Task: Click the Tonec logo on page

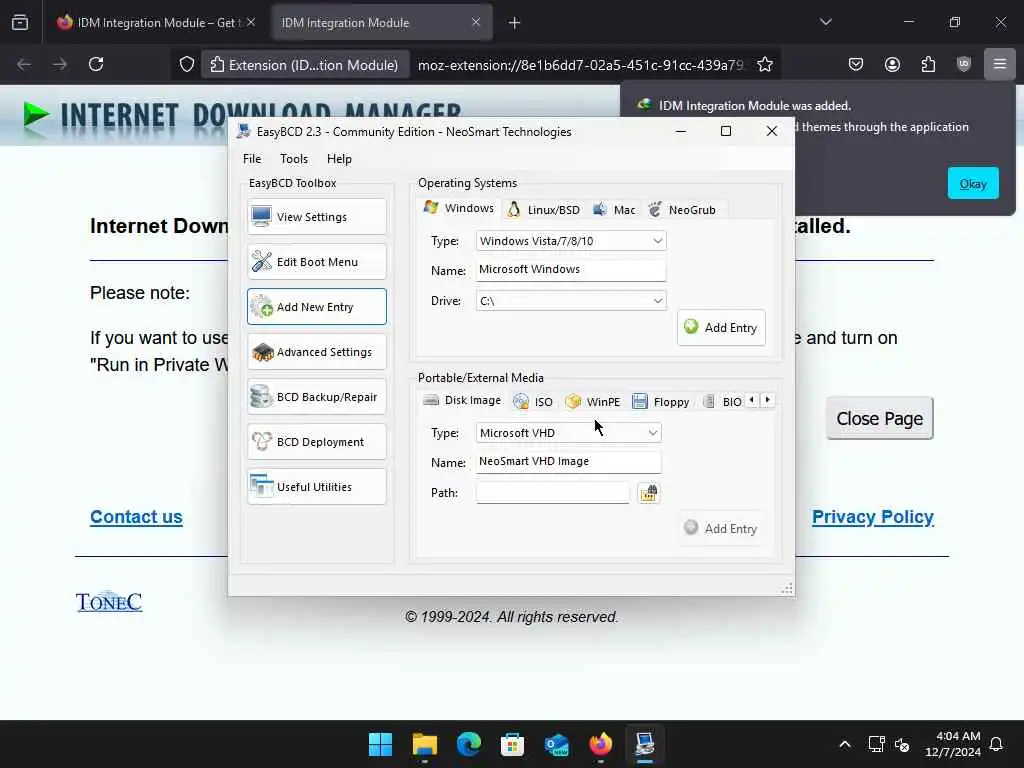Action: pyautogui.click(x=109, y=601)
